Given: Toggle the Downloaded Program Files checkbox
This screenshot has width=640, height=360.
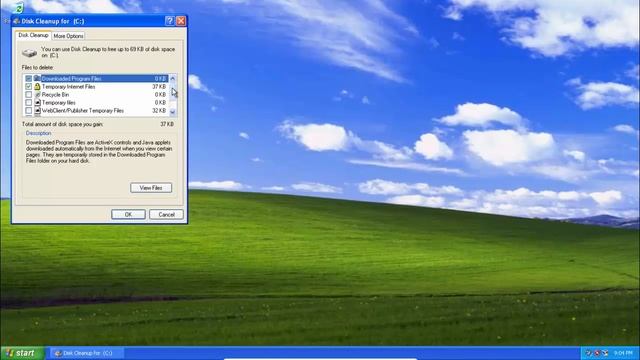Looking at the screenshot, I should pyautogui.click(x=28, y=78).
